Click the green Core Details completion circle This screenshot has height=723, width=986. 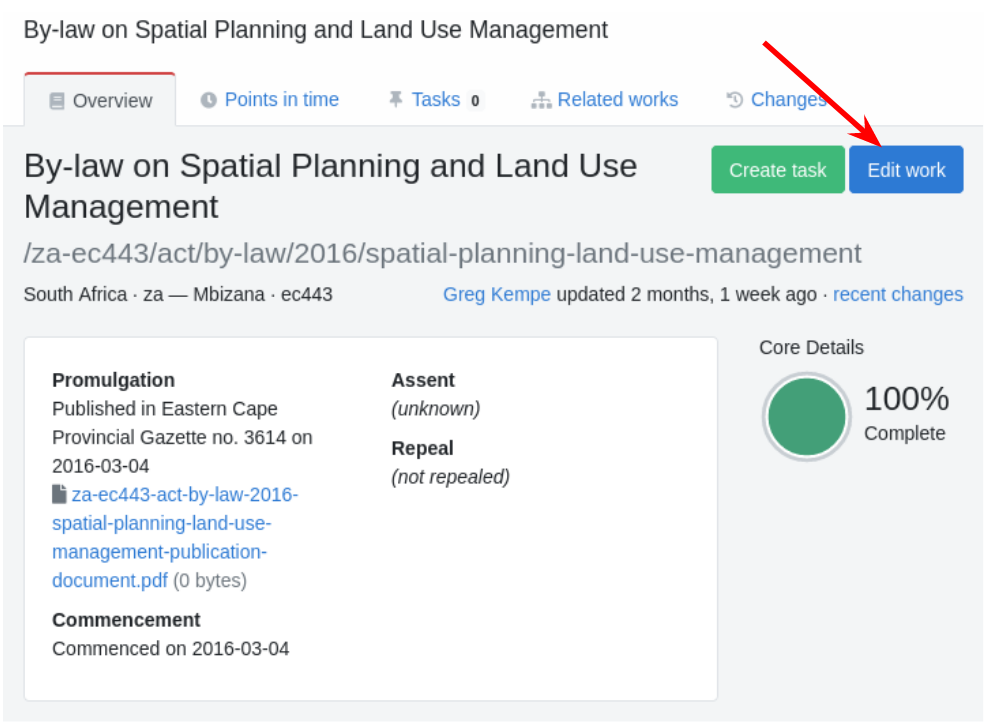[806, 417]
